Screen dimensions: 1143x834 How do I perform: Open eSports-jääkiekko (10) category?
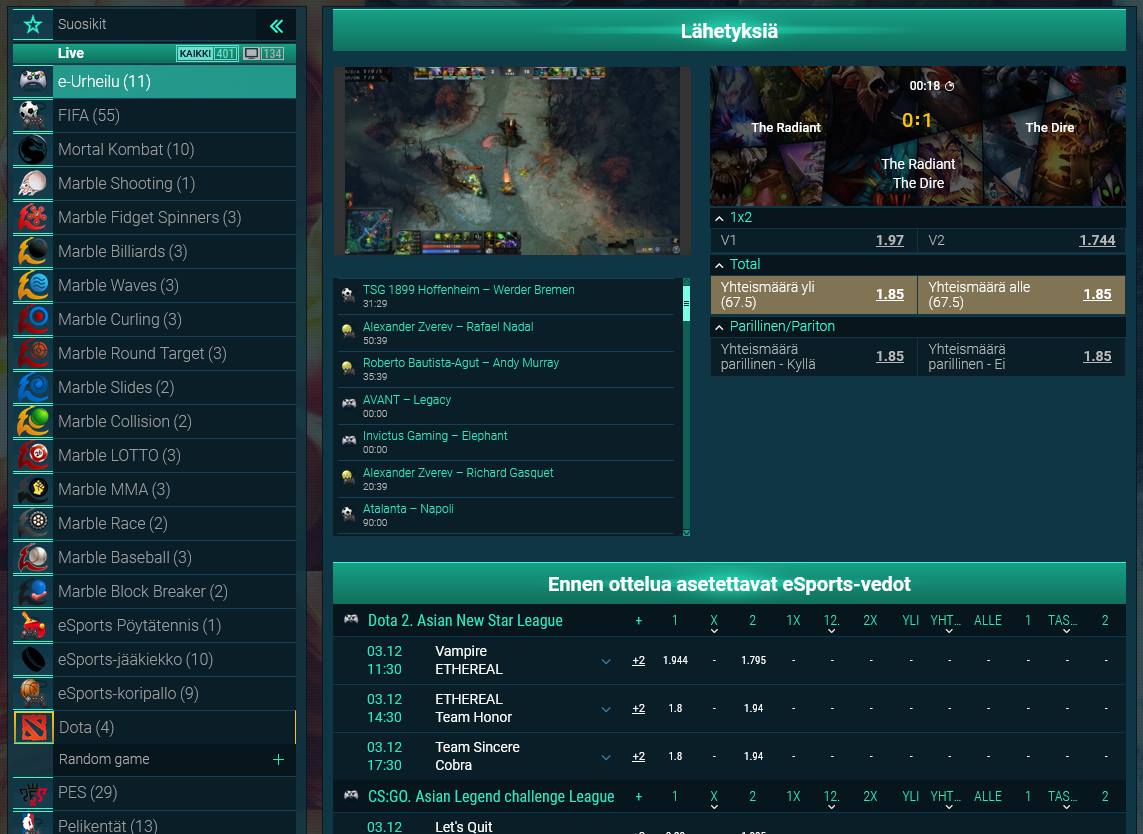click(x=155, y=660)
